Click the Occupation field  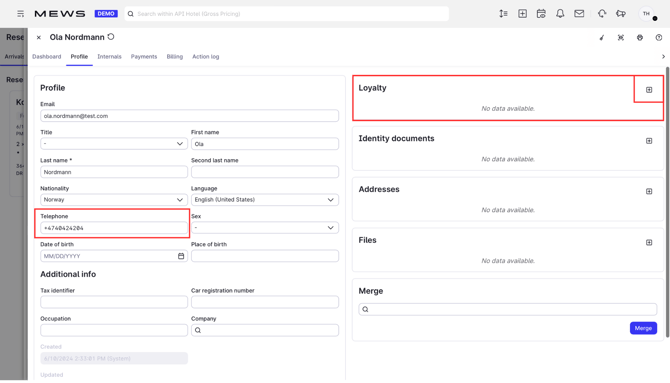114,330
